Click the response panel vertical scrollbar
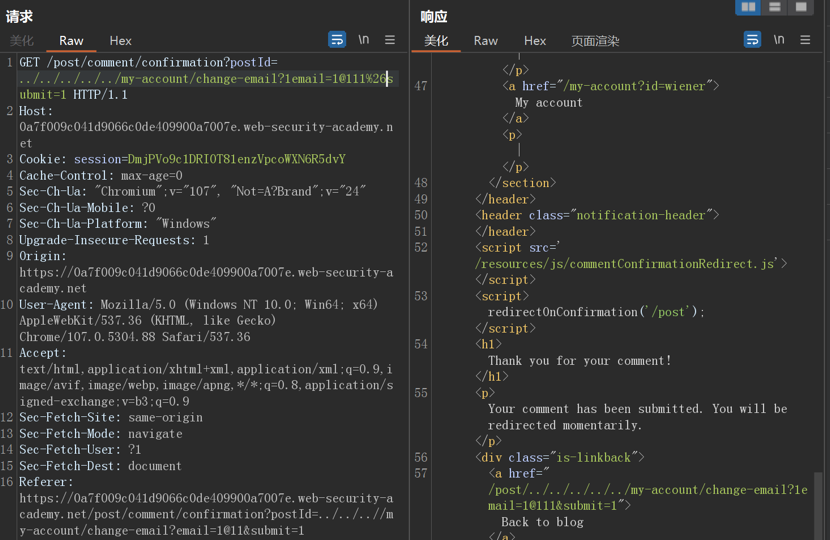 click(818, 506)
